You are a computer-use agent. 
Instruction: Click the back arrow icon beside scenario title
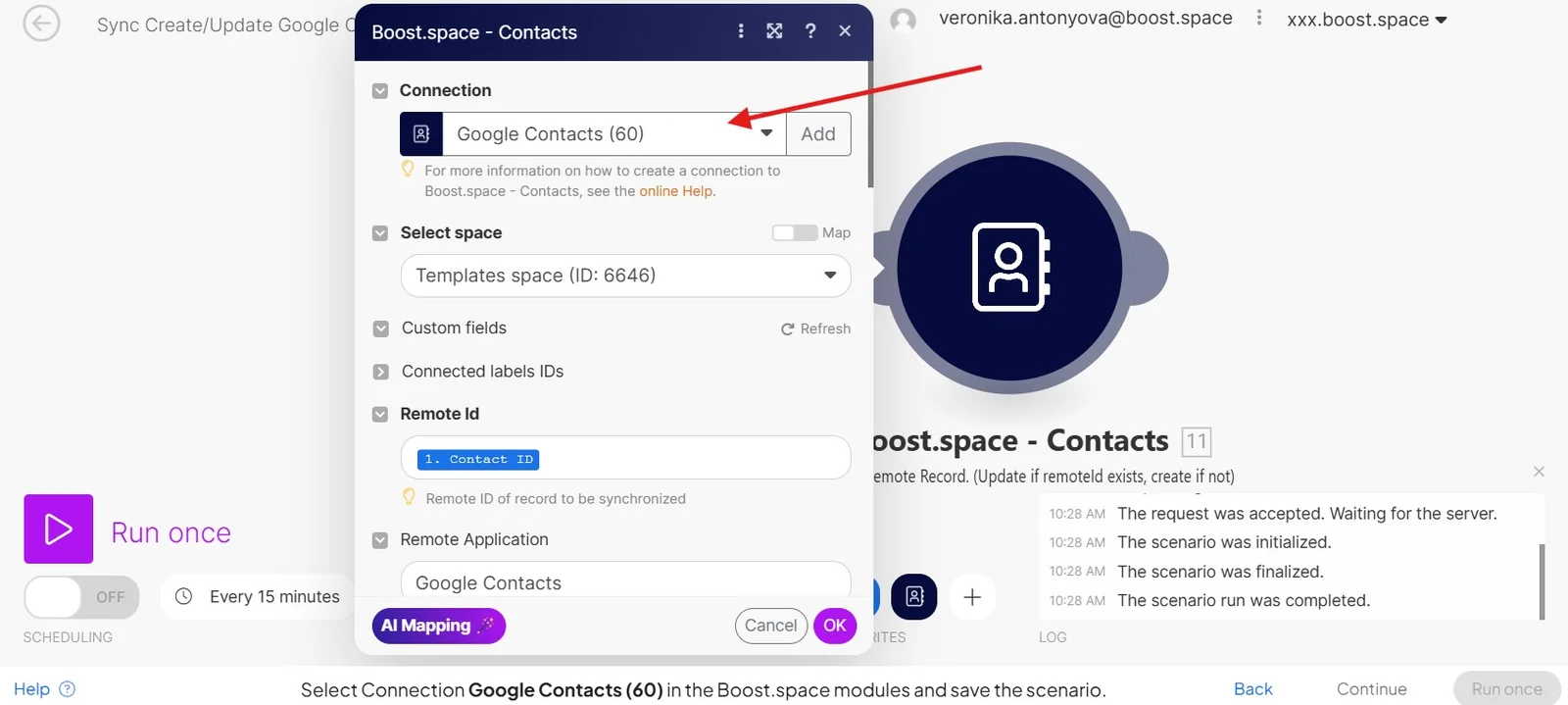pos(41,24)
